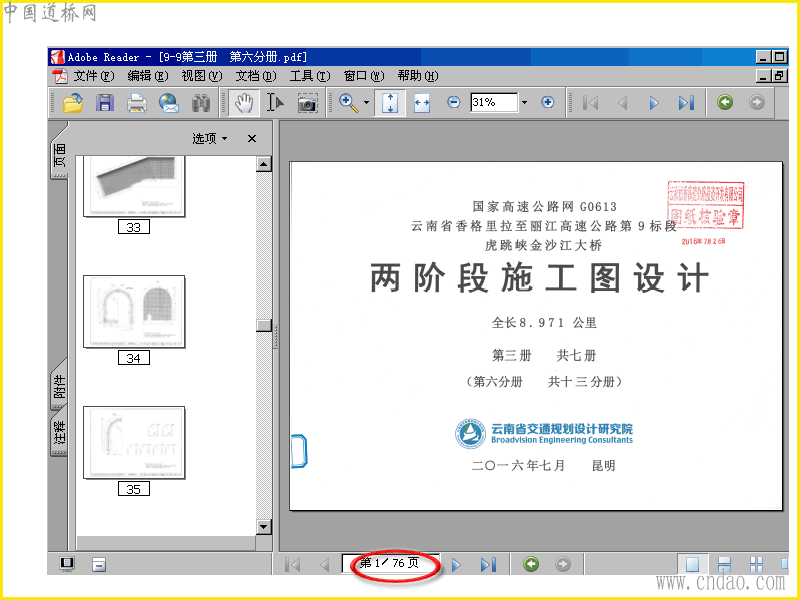Screen dimensions: 800x600
Task: Open the zoom percentage dropdown list
Action: [524, 103]
